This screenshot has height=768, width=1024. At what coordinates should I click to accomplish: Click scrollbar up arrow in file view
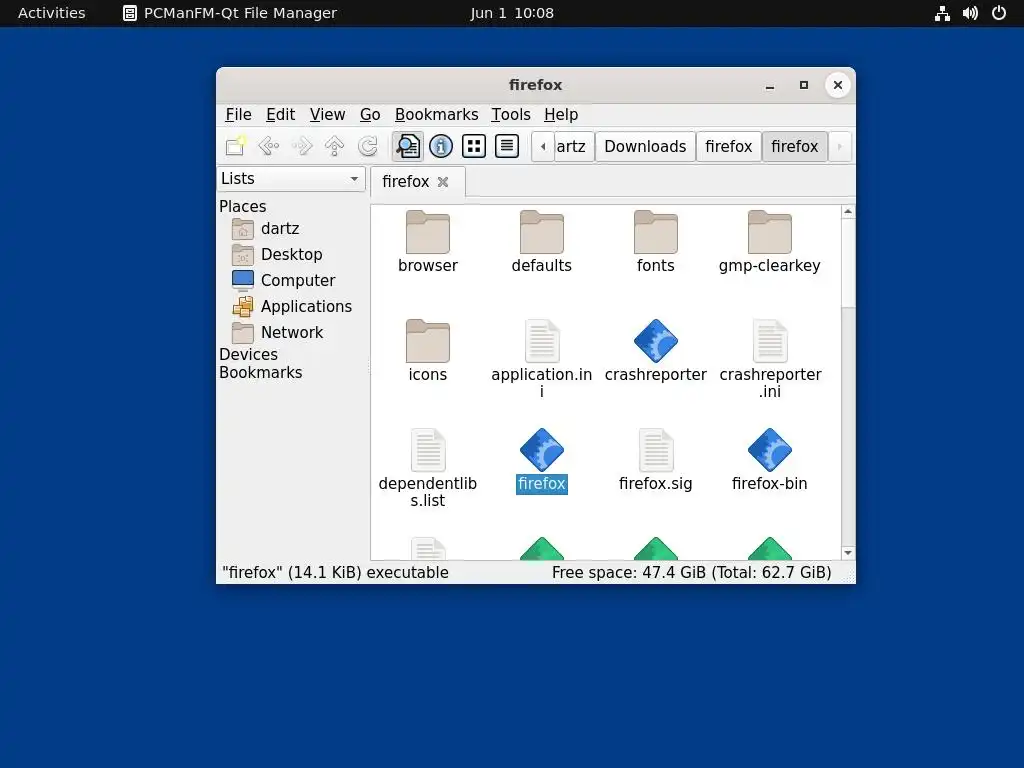[x=848, y=212]
